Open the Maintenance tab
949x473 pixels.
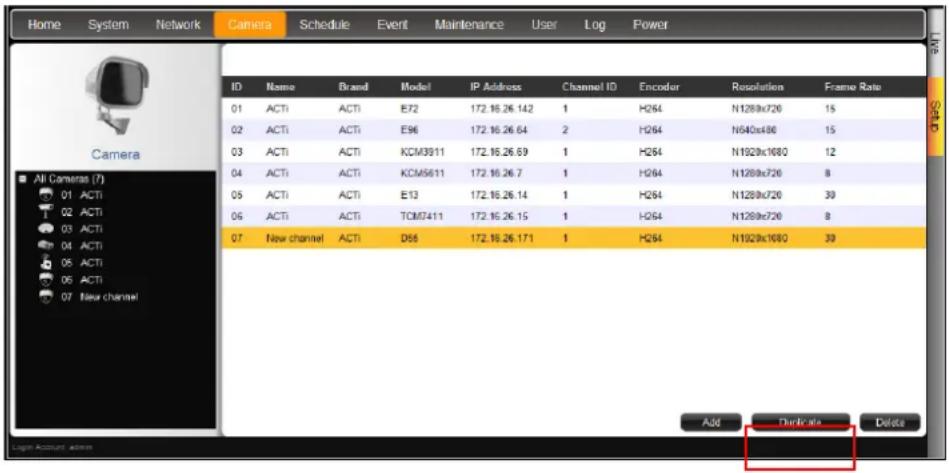tap(468, 25)
